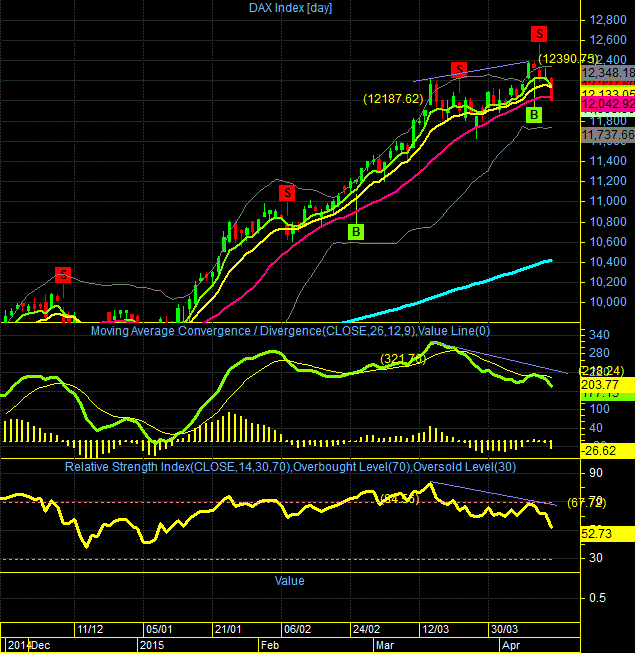
Task: Click the 0.5 Value axis label
Action: coord(597,598)
